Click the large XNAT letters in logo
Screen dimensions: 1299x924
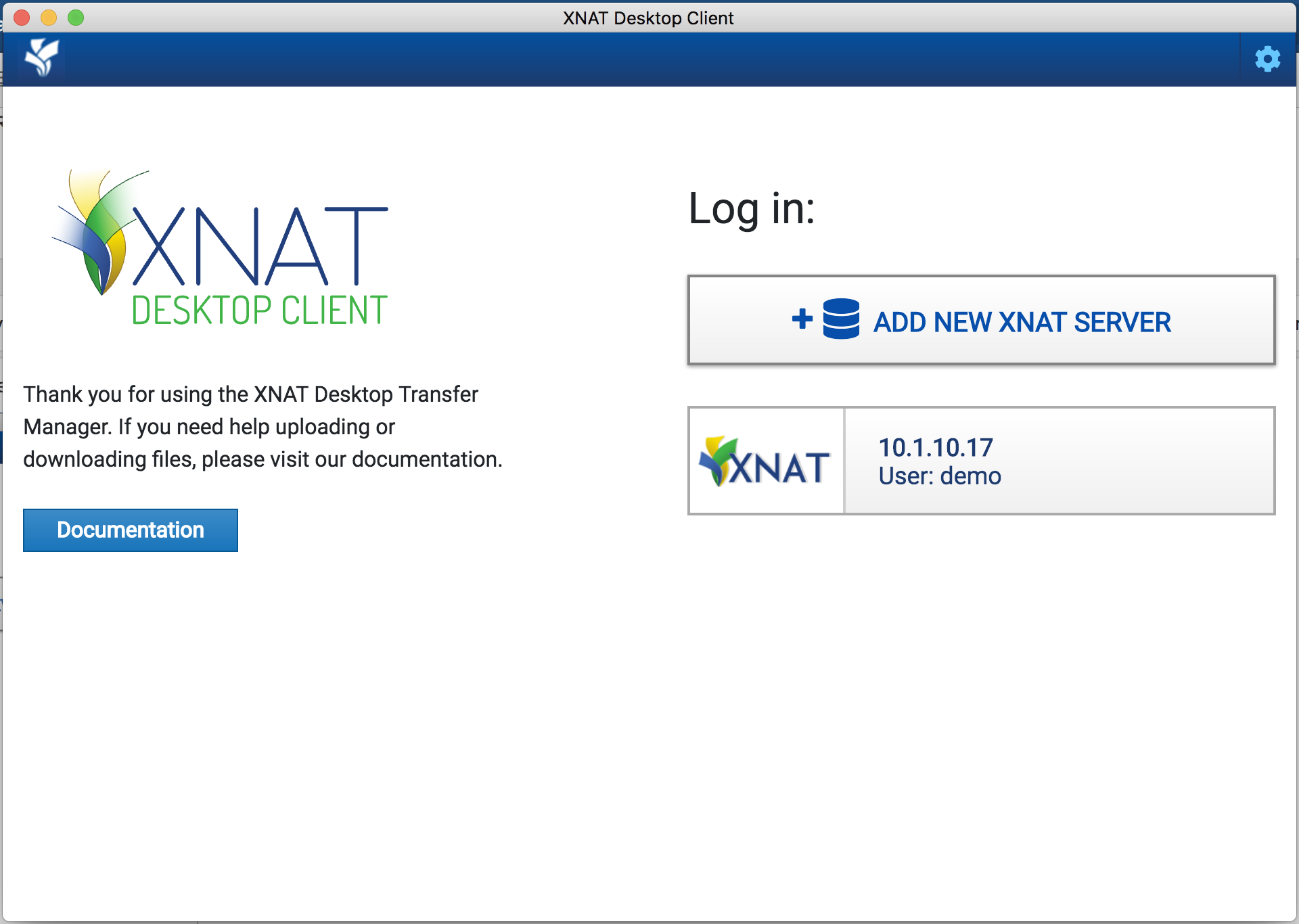260,246
